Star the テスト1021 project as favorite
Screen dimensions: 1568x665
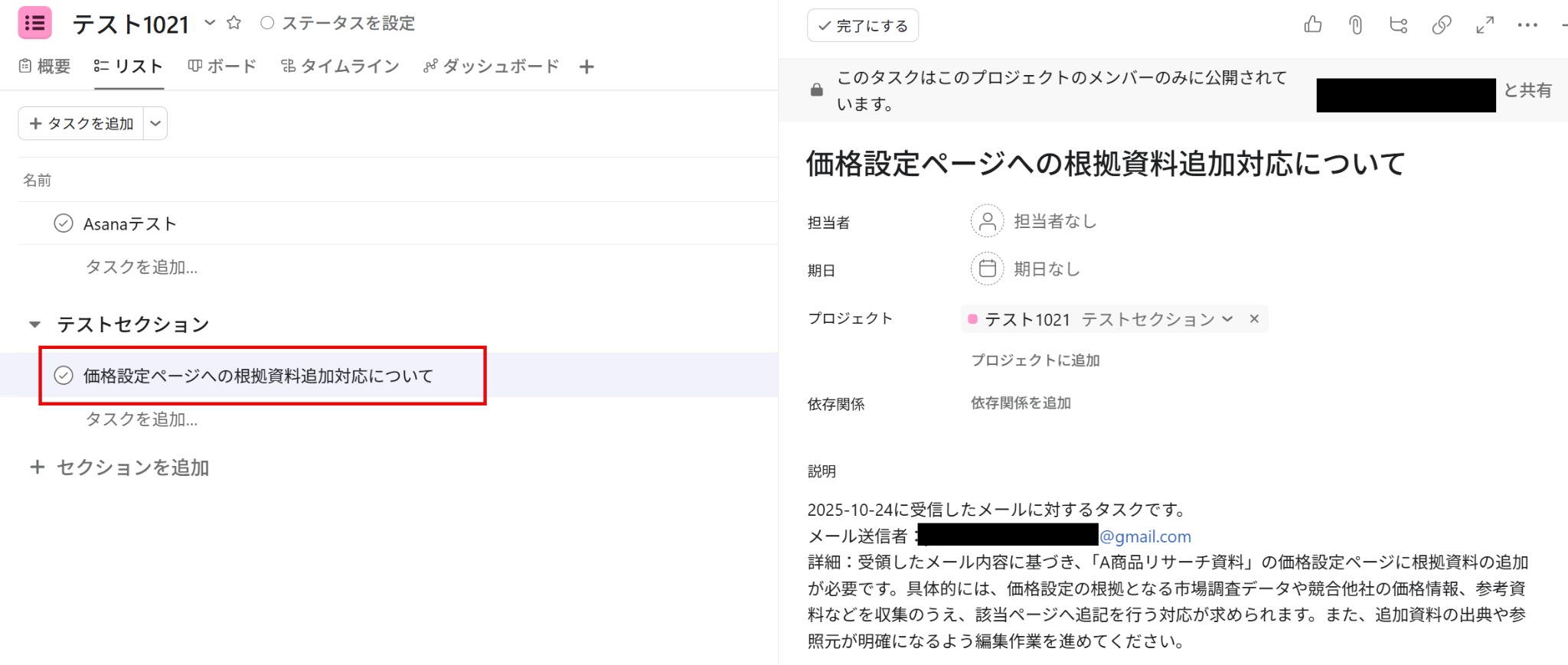[234, 23]
